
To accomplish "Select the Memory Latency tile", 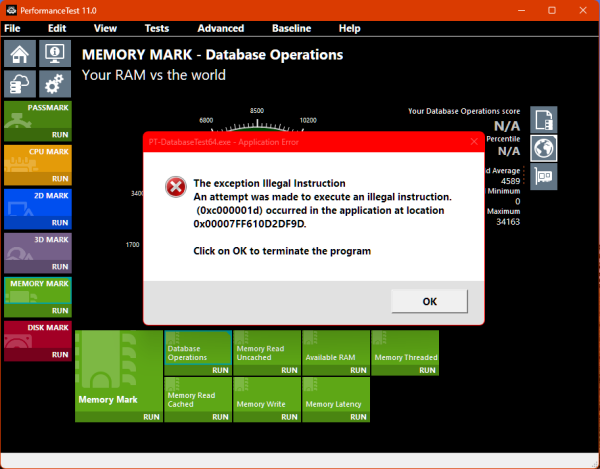I will [336, 394].
